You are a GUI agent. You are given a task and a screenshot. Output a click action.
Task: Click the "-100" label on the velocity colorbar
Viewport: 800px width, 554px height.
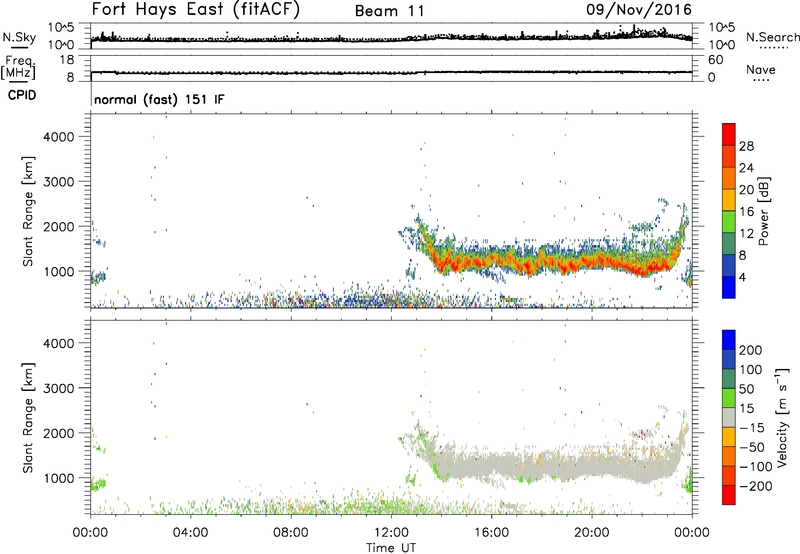(756, 467)
